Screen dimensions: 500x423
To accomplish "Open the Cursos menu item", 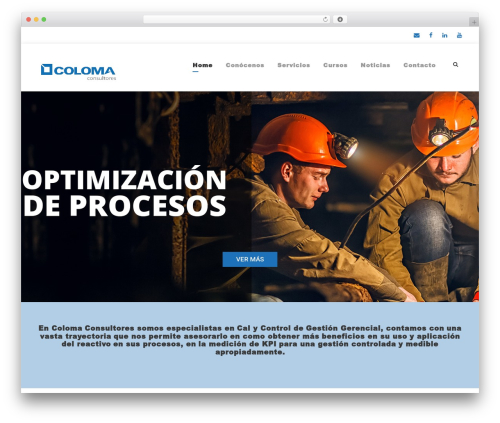I will [x=335, y=65].
